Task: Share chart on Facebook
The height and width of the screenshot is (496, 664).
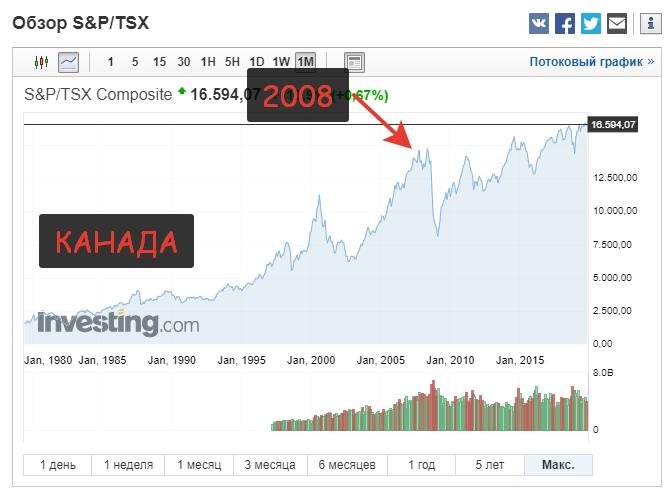Action: 565,23
